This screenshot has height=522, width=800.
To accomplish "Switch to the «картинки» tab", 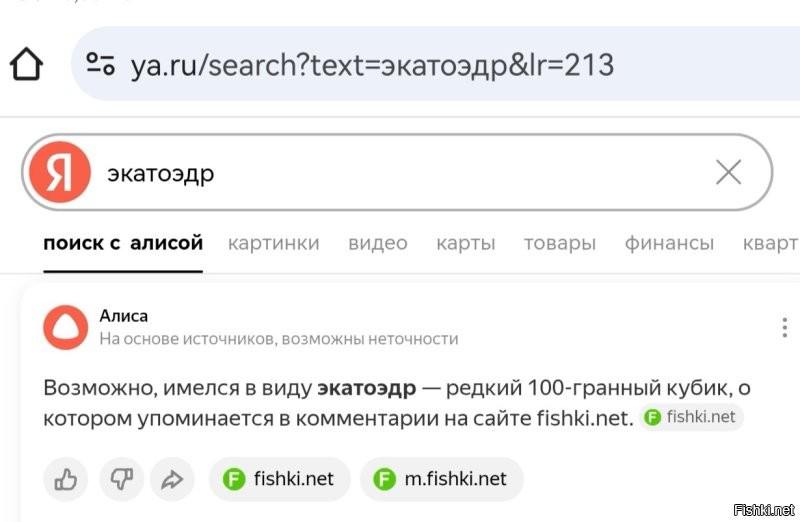I will point(273,243).
